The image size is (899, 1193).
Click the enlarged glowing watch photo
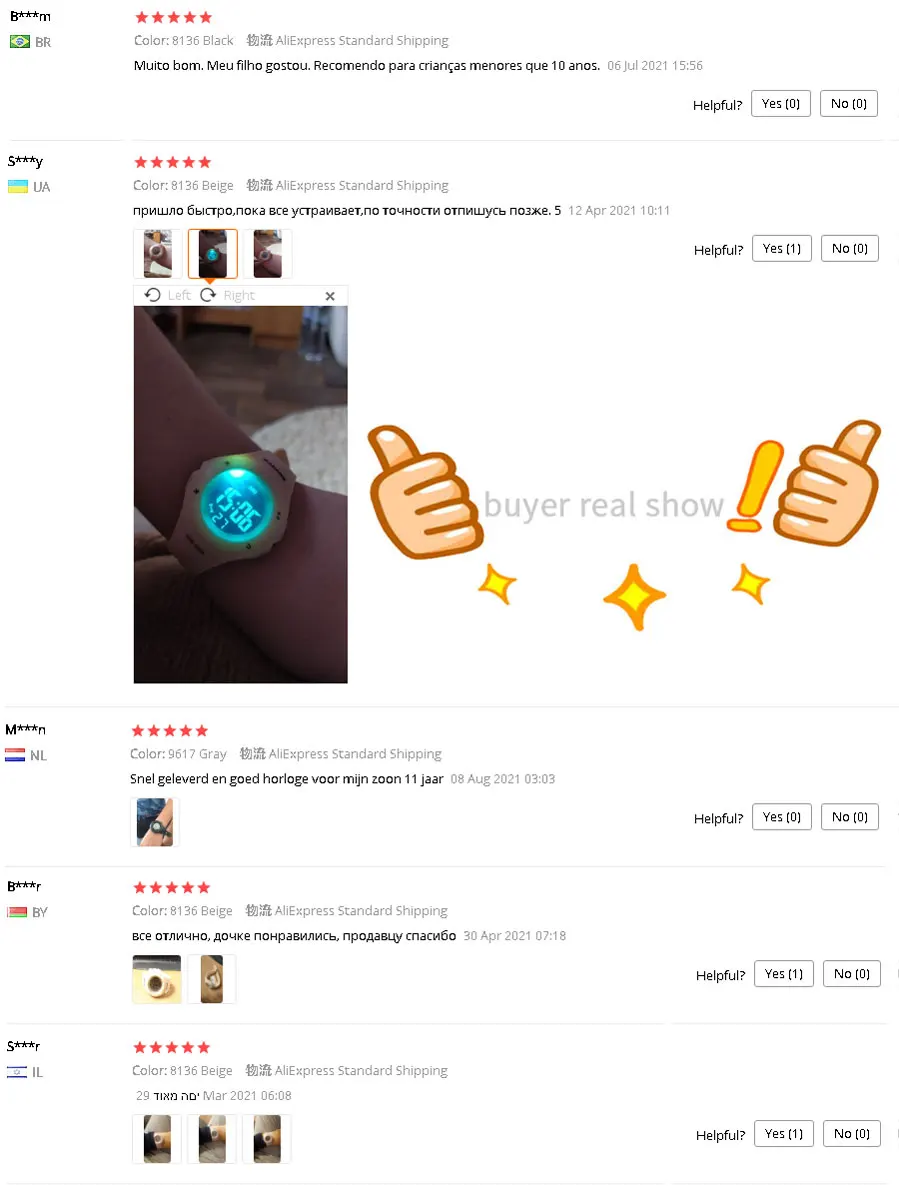point(240,495)
